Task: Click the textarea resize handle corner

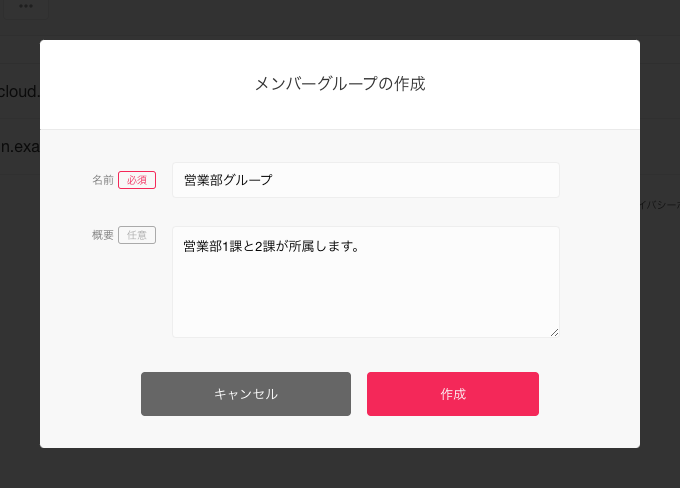Action: tap(554, 332)
